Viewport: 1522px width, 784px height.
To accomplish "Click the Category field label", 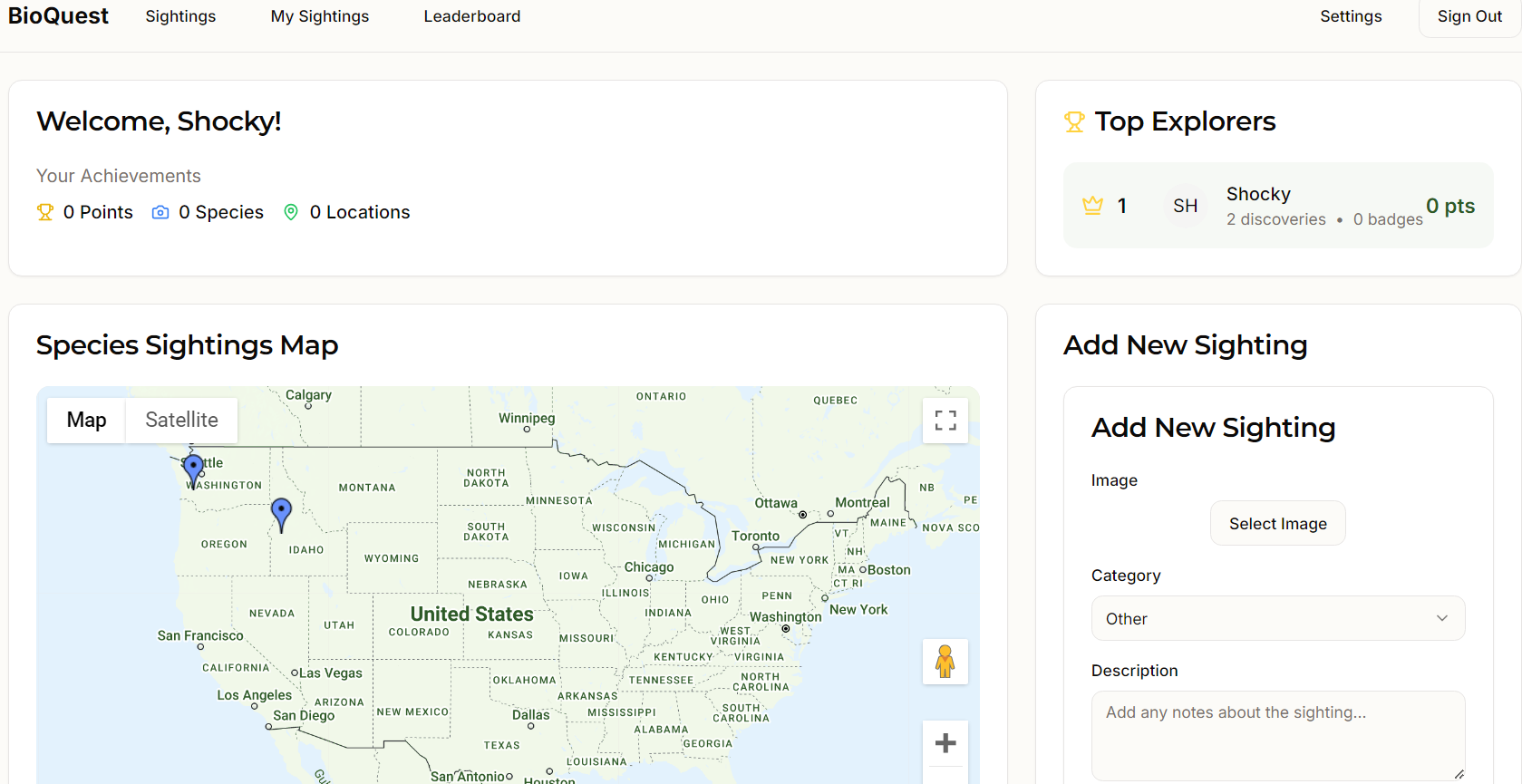I will point(1126,576).
